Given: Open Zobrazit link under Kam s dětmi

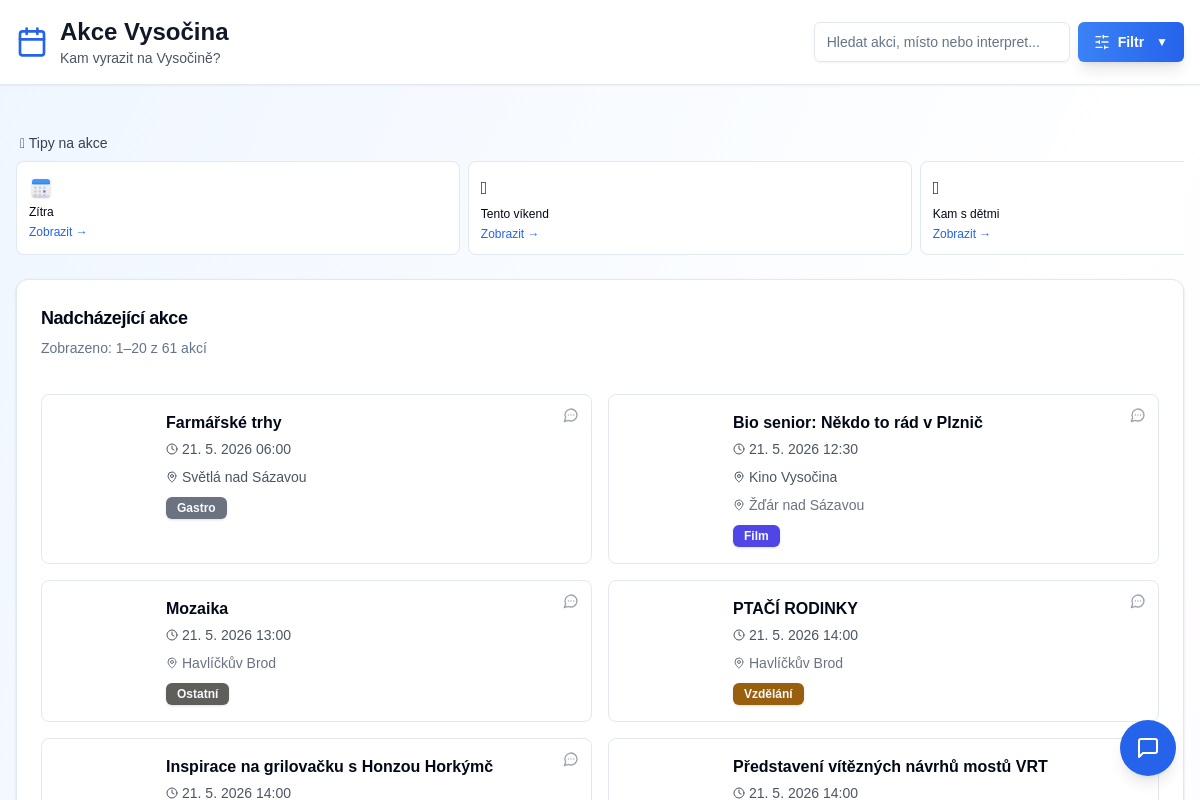Looking at the screenshot, I should click(962, 234).
